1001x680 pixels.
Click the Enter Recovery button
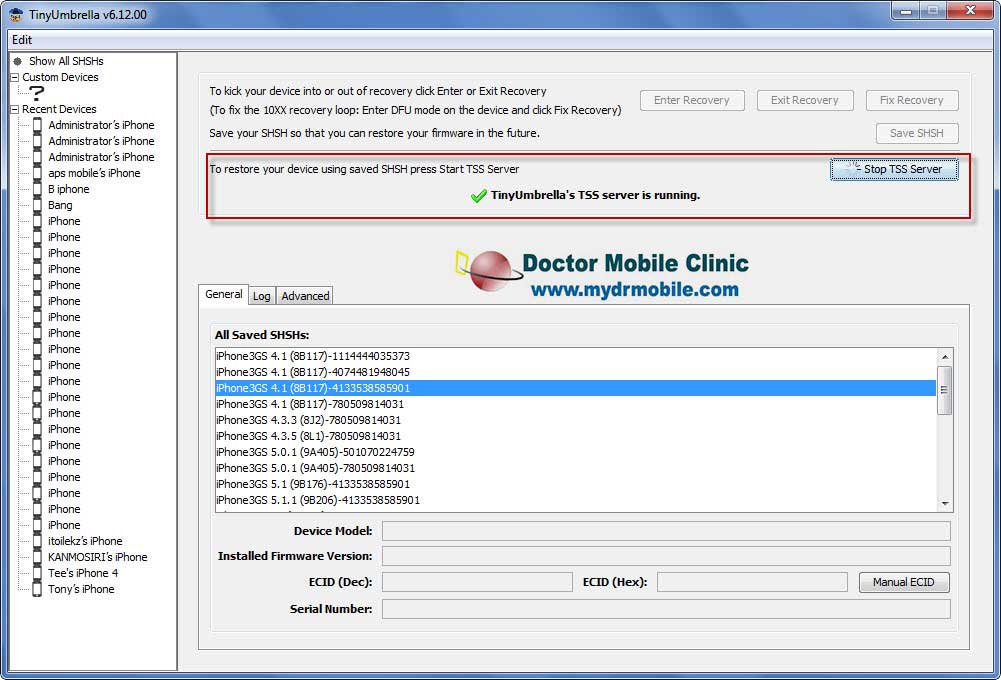pos(692,100)
